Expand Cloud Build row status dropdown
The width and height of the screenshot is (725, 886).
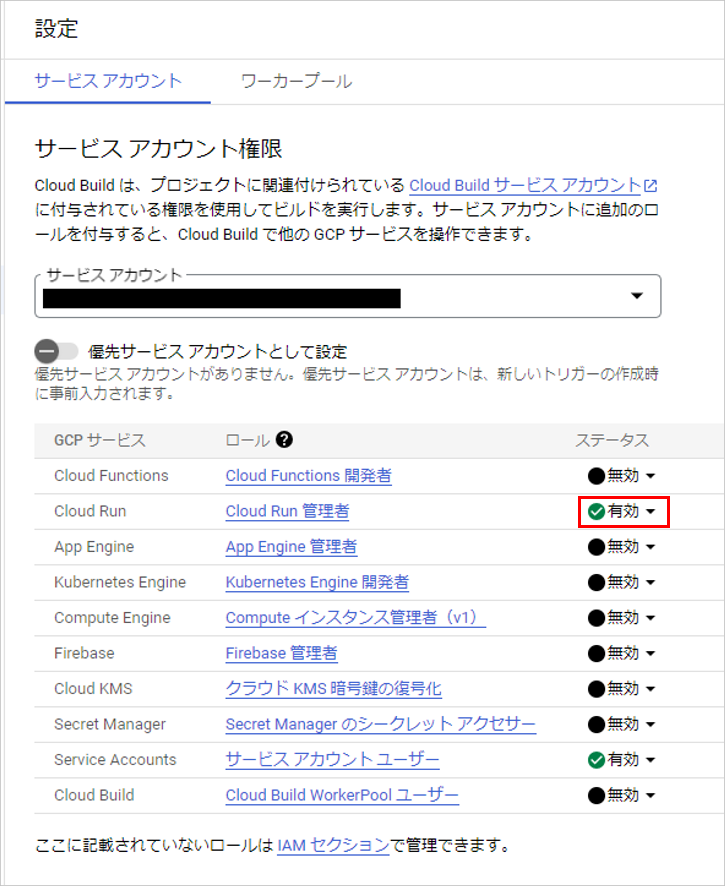tap(622, 796)
